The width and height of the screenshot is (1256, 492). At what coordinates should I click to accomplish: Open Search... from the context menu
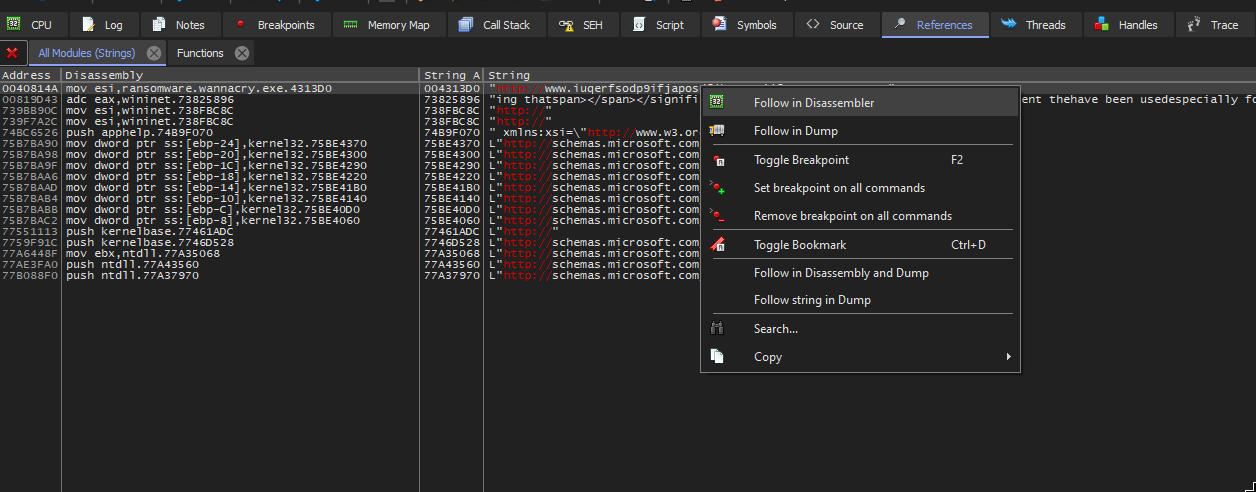click(x=860, y=329)
